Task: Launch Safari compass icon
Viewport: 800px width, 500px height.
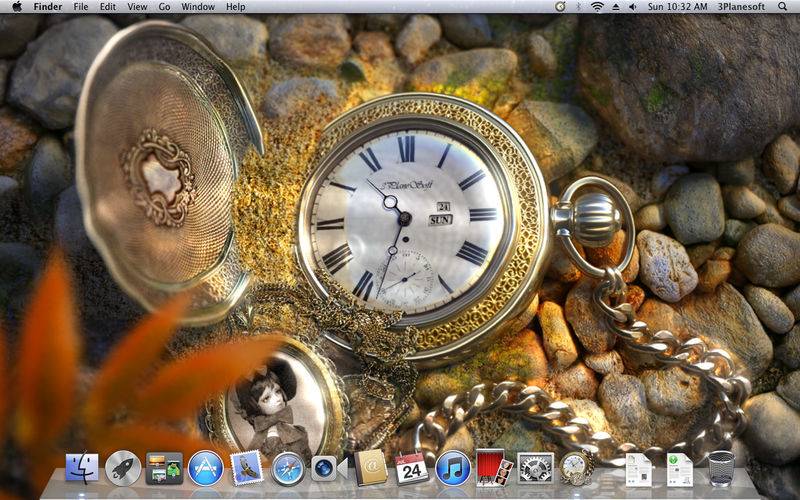Action: click(288, 468)
